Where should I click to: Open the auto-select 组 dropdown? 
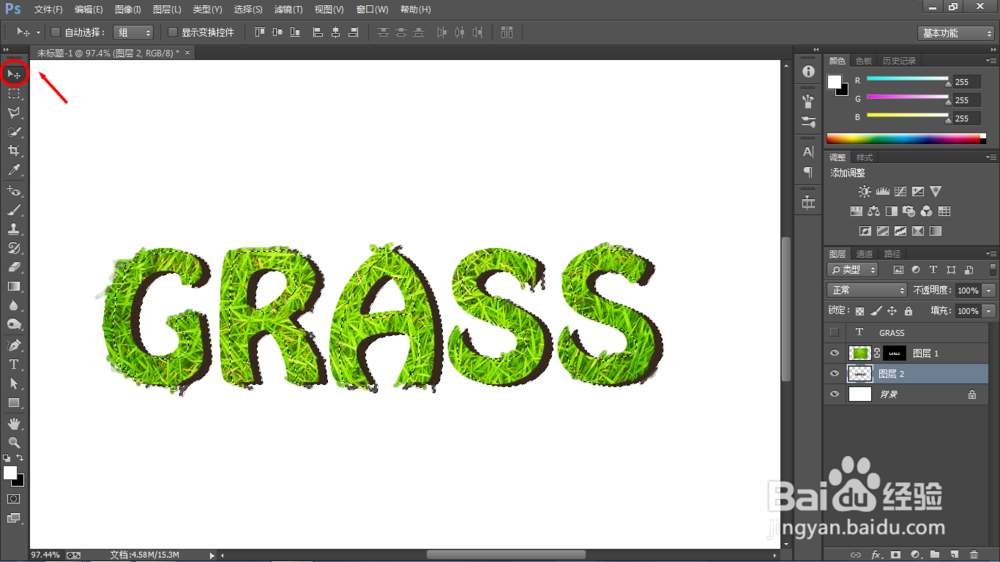[x=133, y=33]
